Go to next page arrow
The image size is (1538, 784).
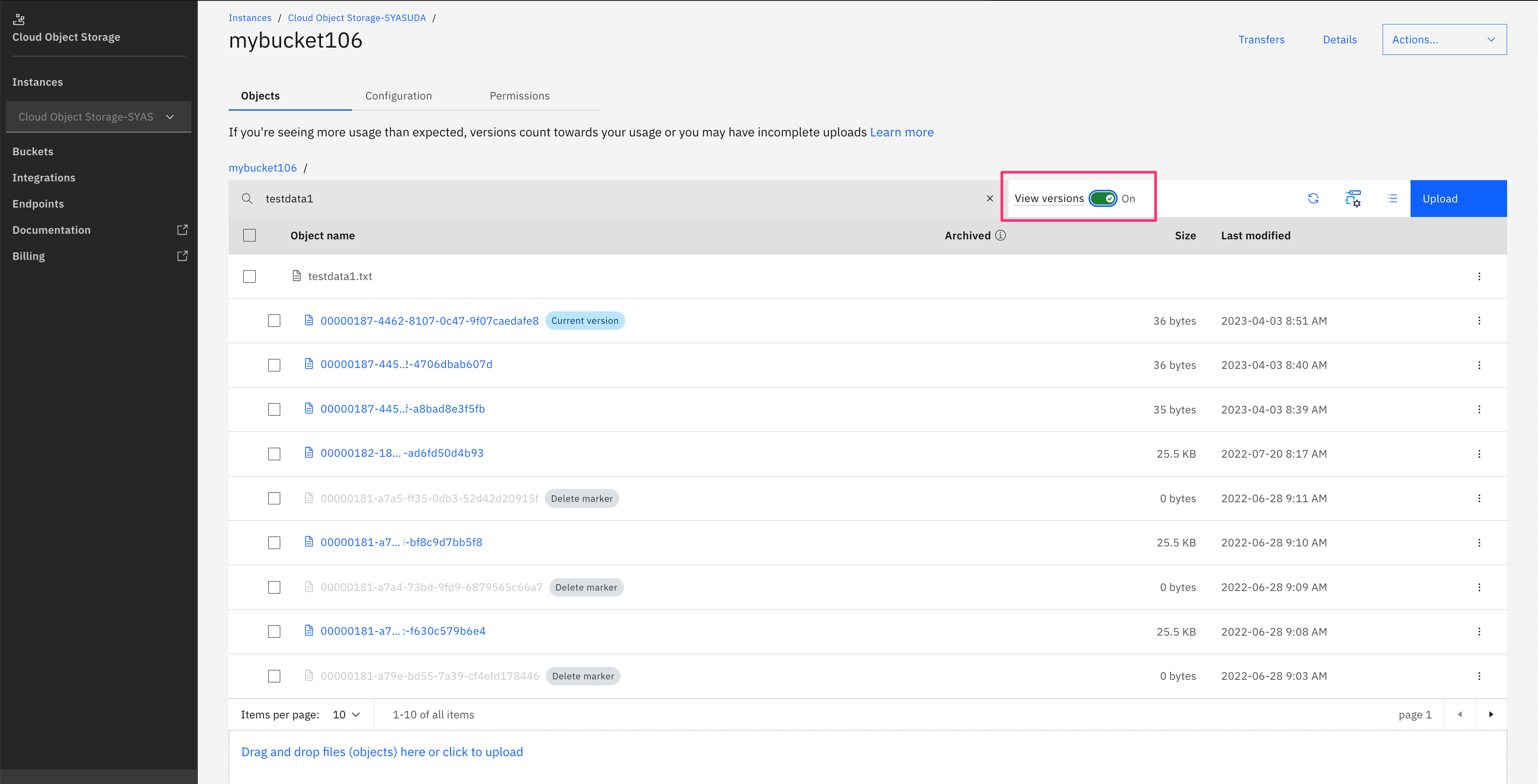pyautogui.click(x=1491, y=714)
